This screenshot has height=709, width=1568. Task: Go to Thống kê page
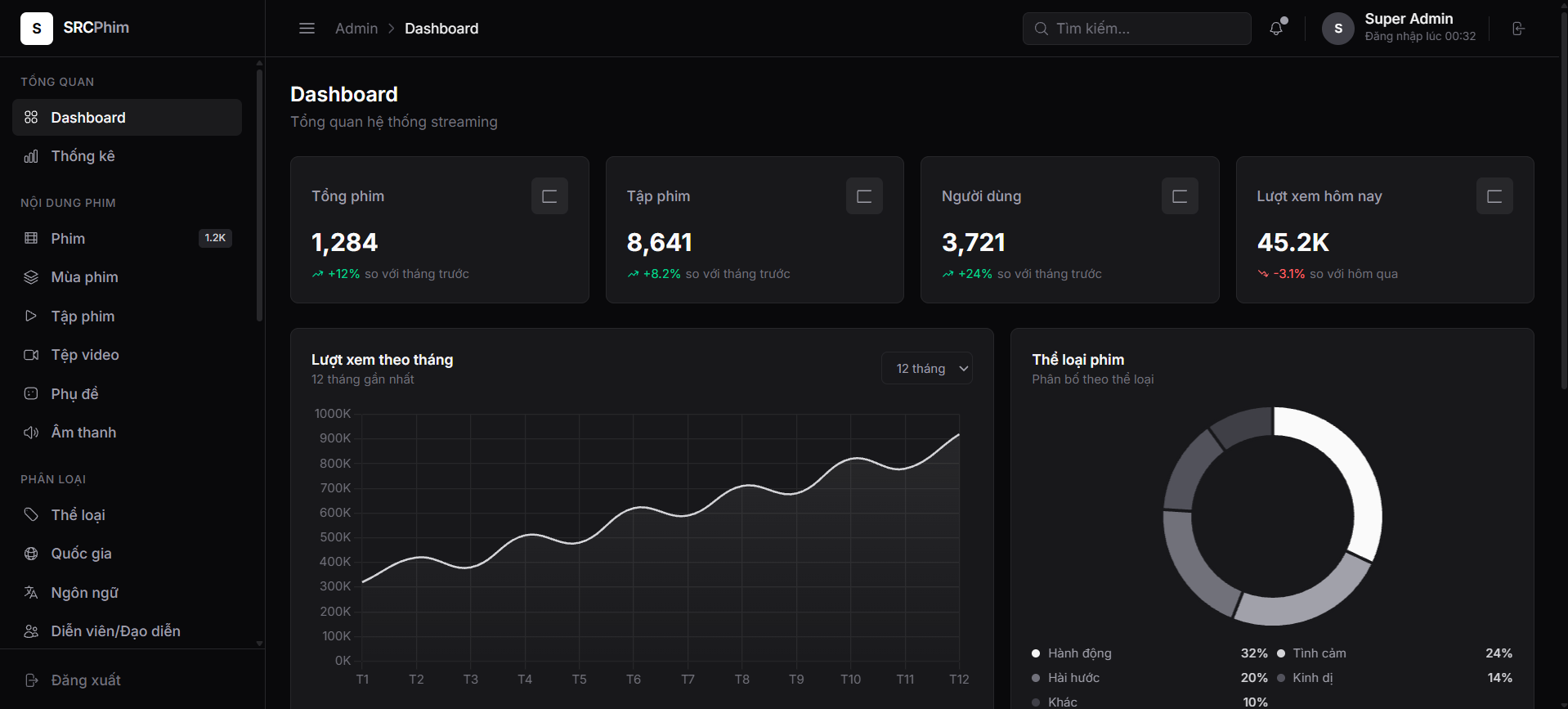tap(127, 156)
